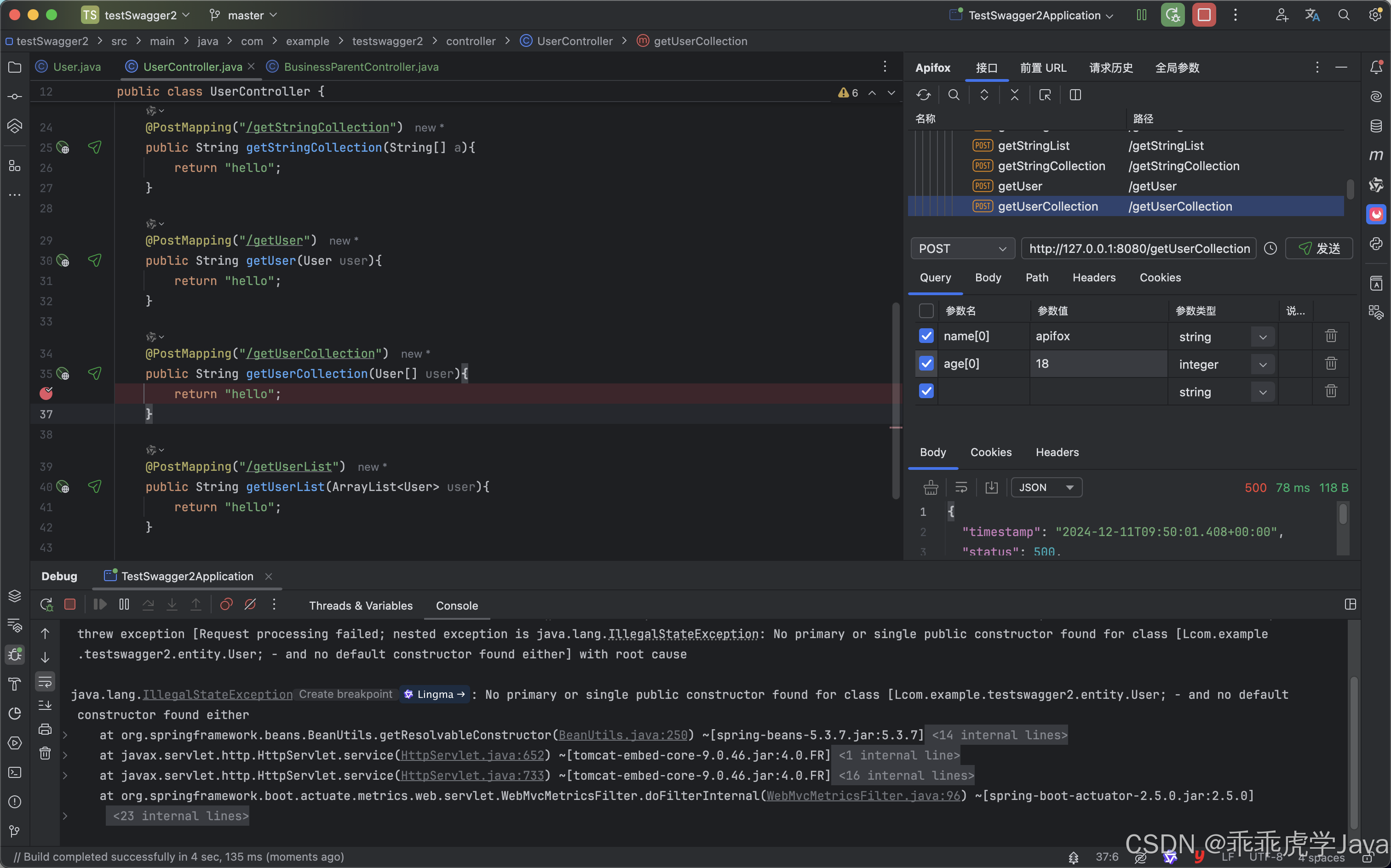The height and width of the screenshot is (868, 1391).
Task: Clear the debug console with trash icon
Action: click(45, 753)
